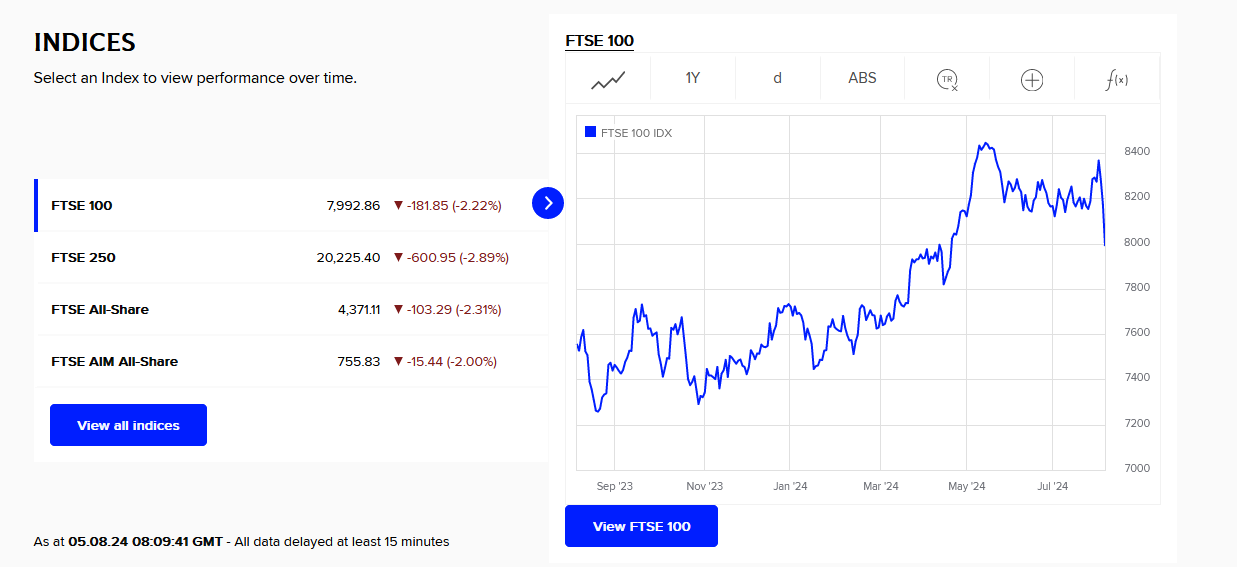Click the timestamp 05.08.24 08:09:41 GMT
Image resolution: width=1237 pixels, height=567 pixels.
point(145,541)
